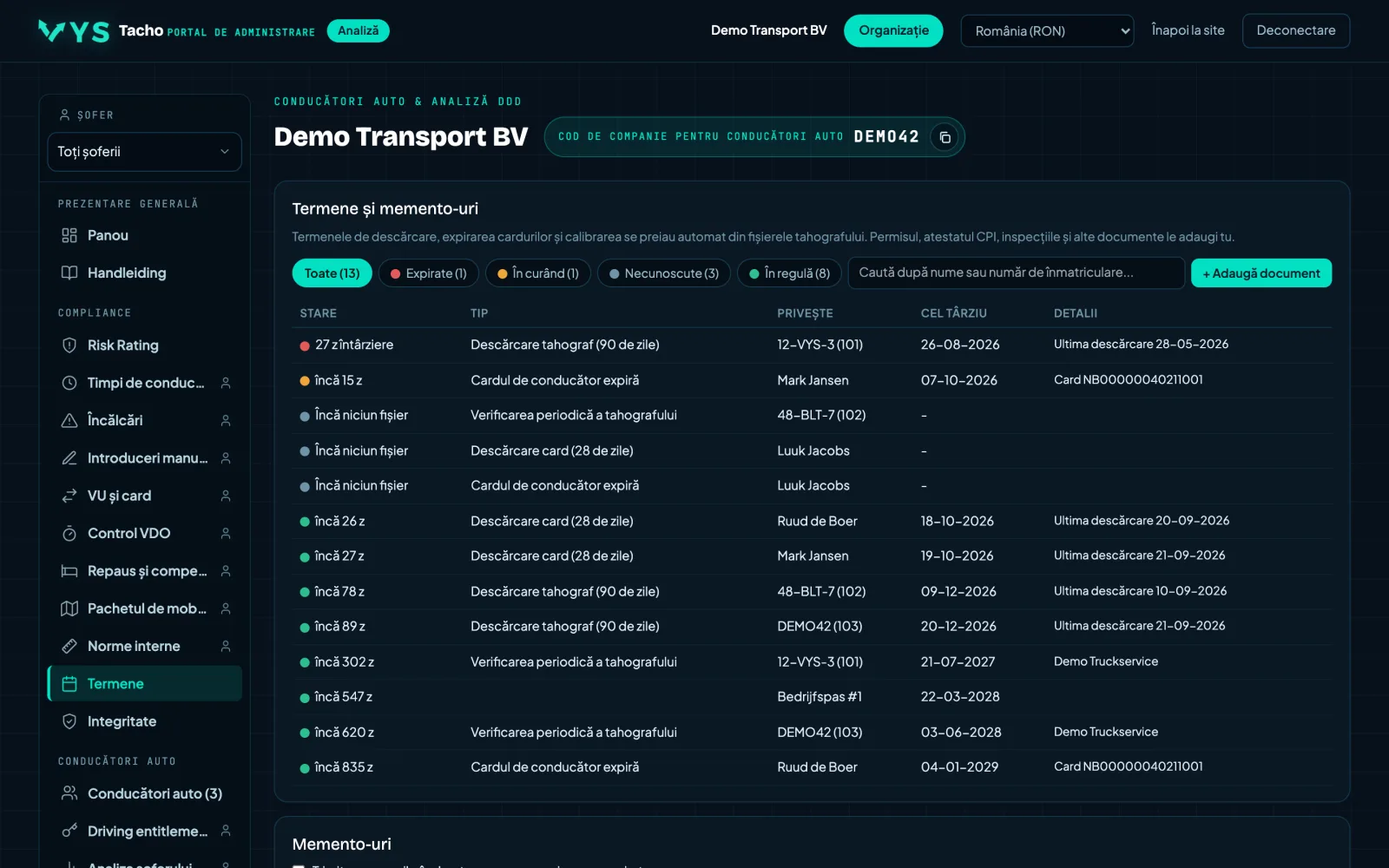Click Deconectare button
This screenshot has height=868, width=1389.
(x=1296, y=30)
